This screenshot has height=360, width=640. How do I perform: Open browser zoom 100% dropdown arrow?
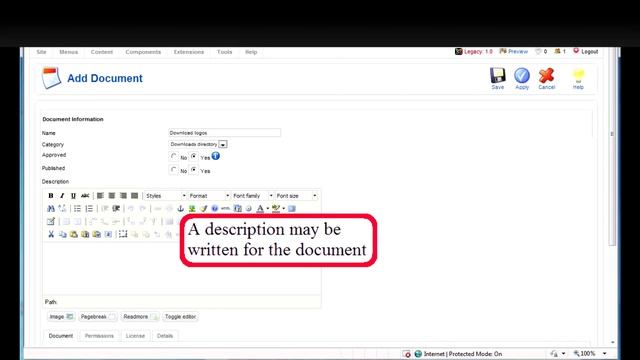tap(604, 353)
